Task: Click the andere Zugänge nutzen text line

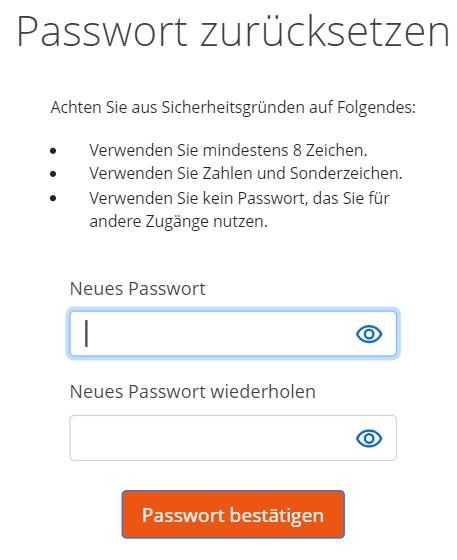Action: (178, 222)
